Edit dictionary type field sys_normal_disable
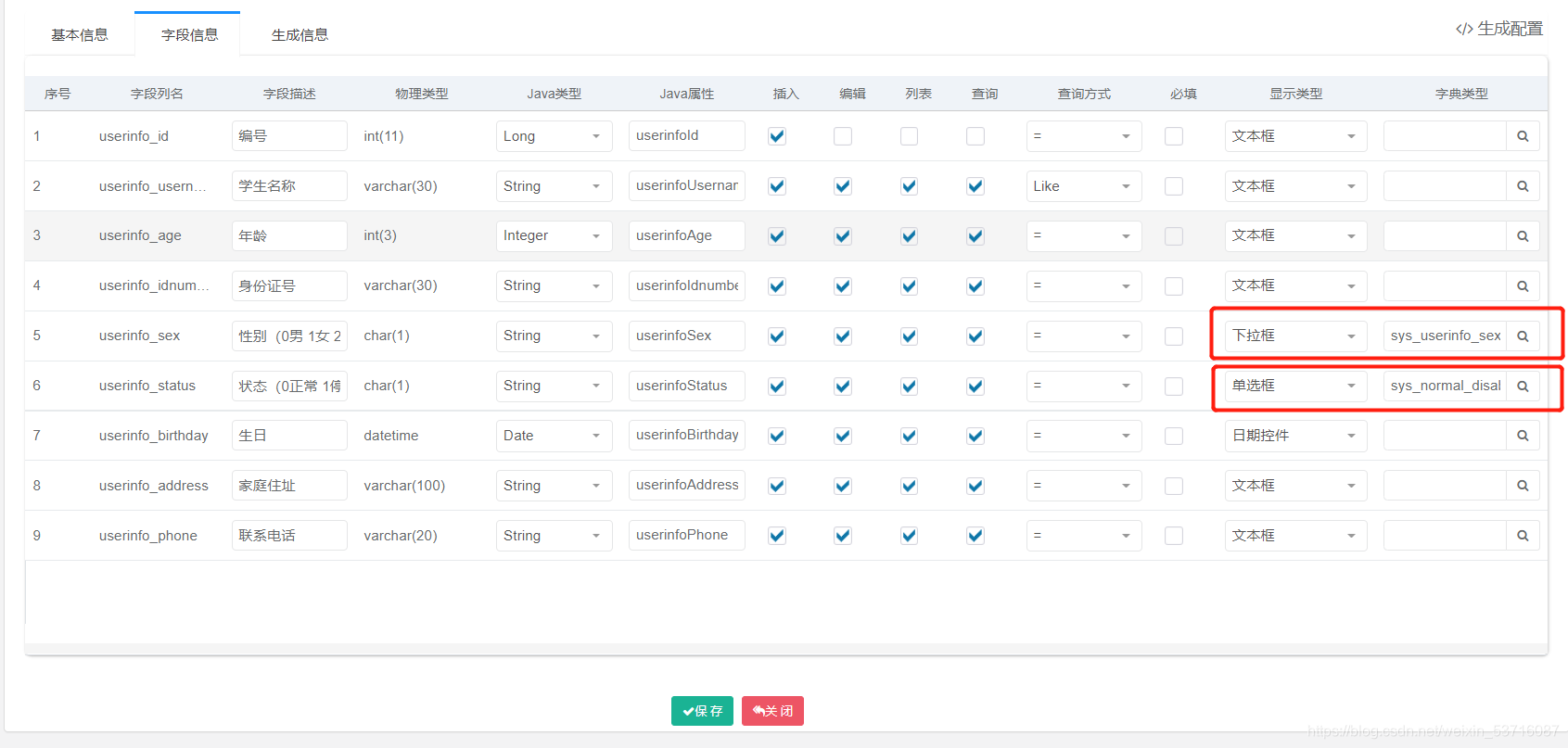This screenshot has height=748, width=1568. [x=1445, y=386]
